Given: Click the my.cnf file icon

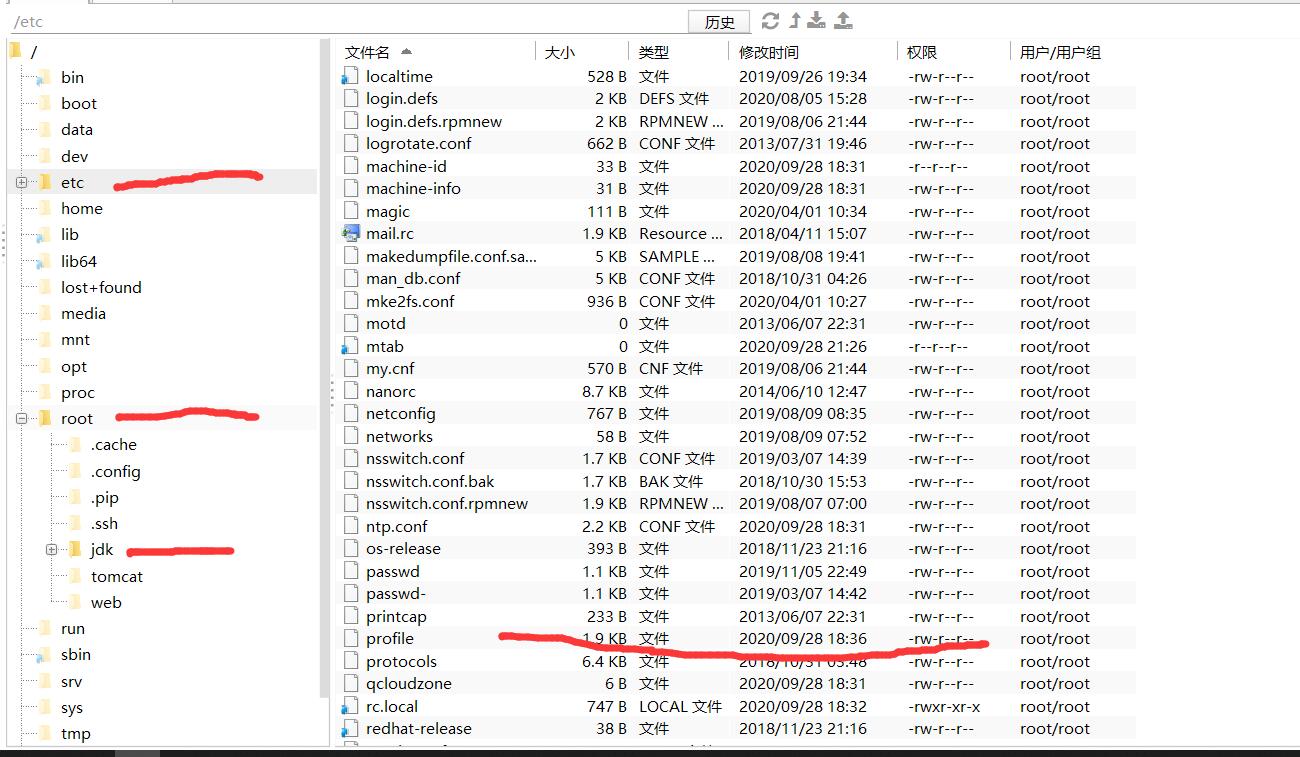Looking at the screenshot, I should click(349, 368).
